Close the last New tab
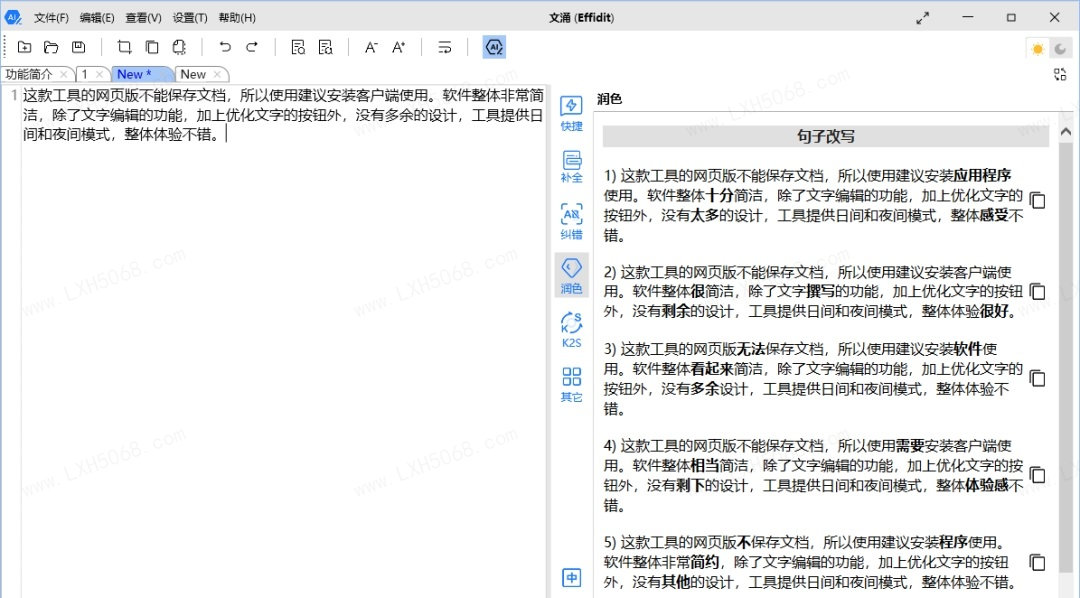1080x598 pixels. point(217,74)
